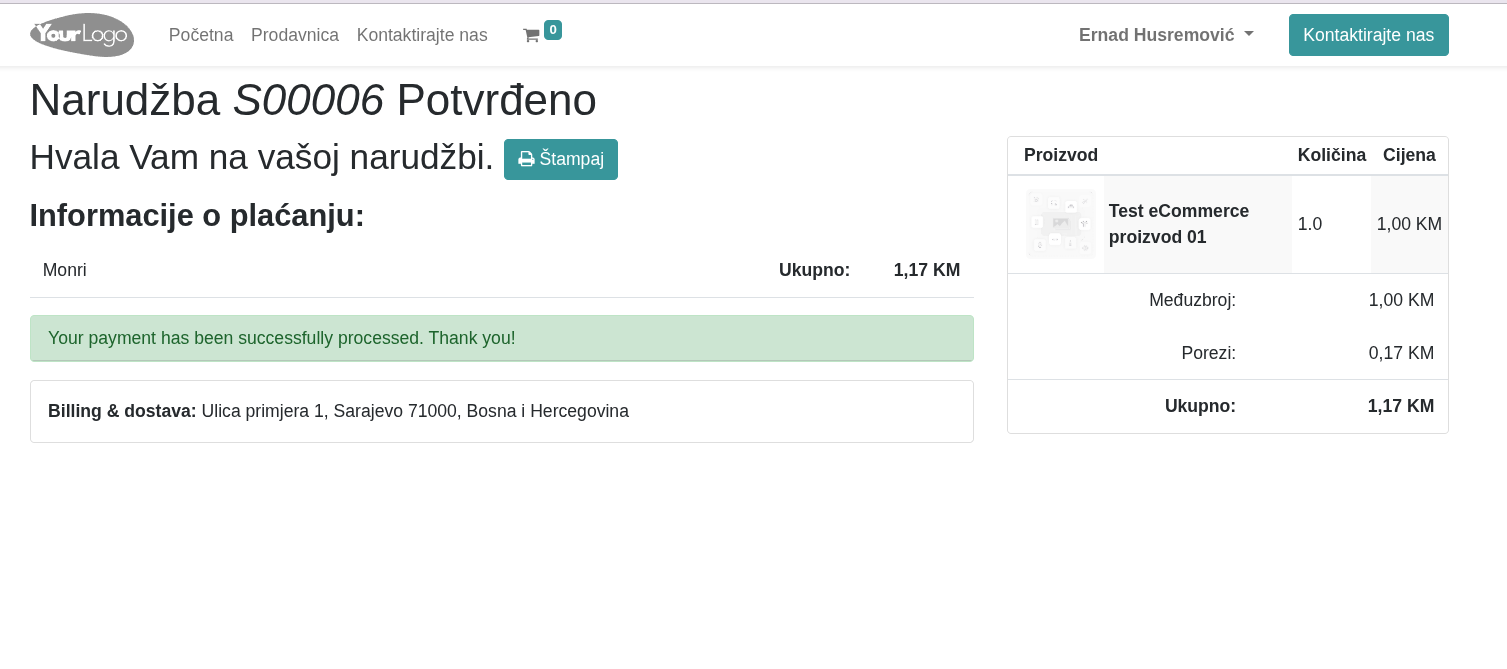Click the printer icon on Štampaj button
1507x669 pixels.
coord(527,159)
